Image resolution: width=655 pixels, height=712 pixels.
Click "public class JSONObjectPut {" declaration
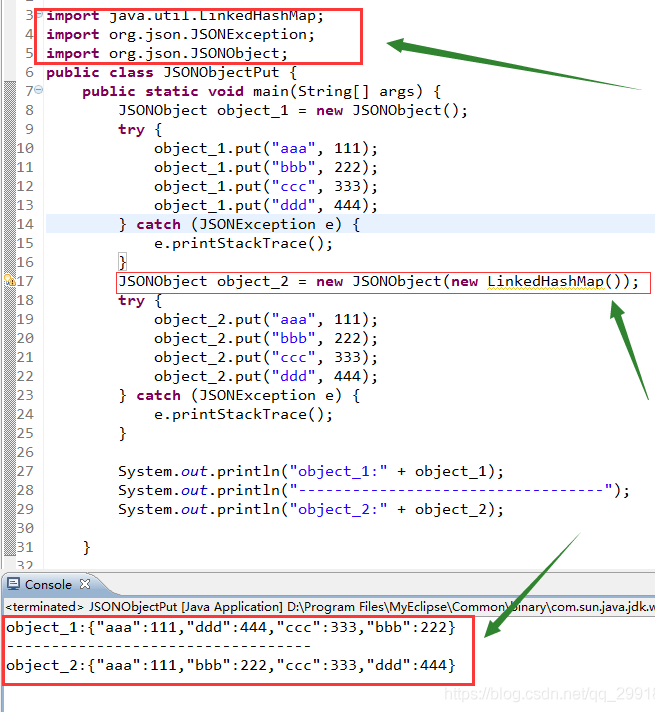(172, 73)
